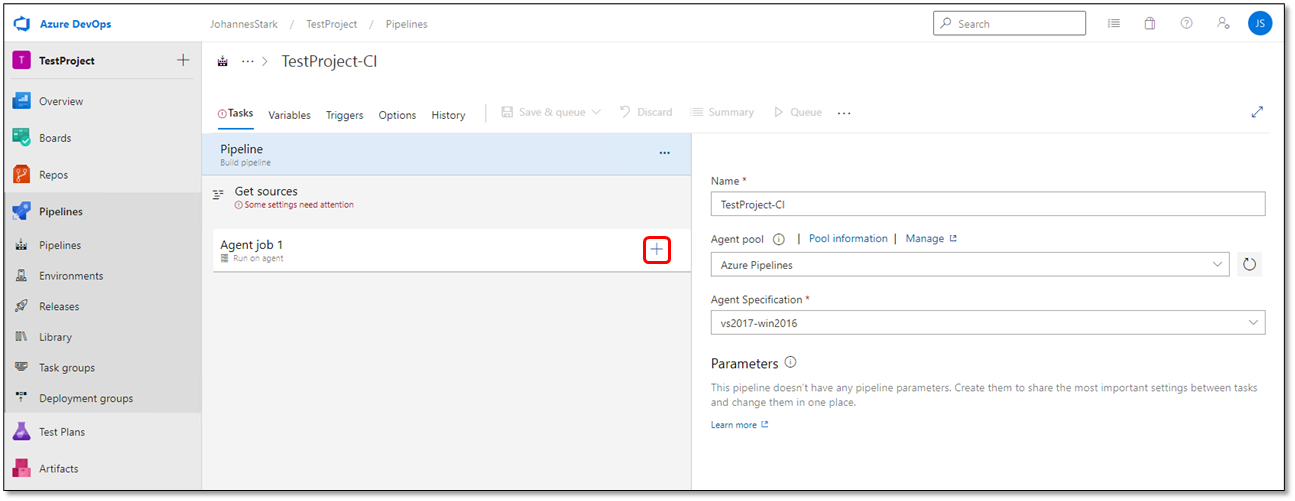1295x501 pixels.
Task: Open the Pipeline row ellipsis menu
Action: point(664,153)
